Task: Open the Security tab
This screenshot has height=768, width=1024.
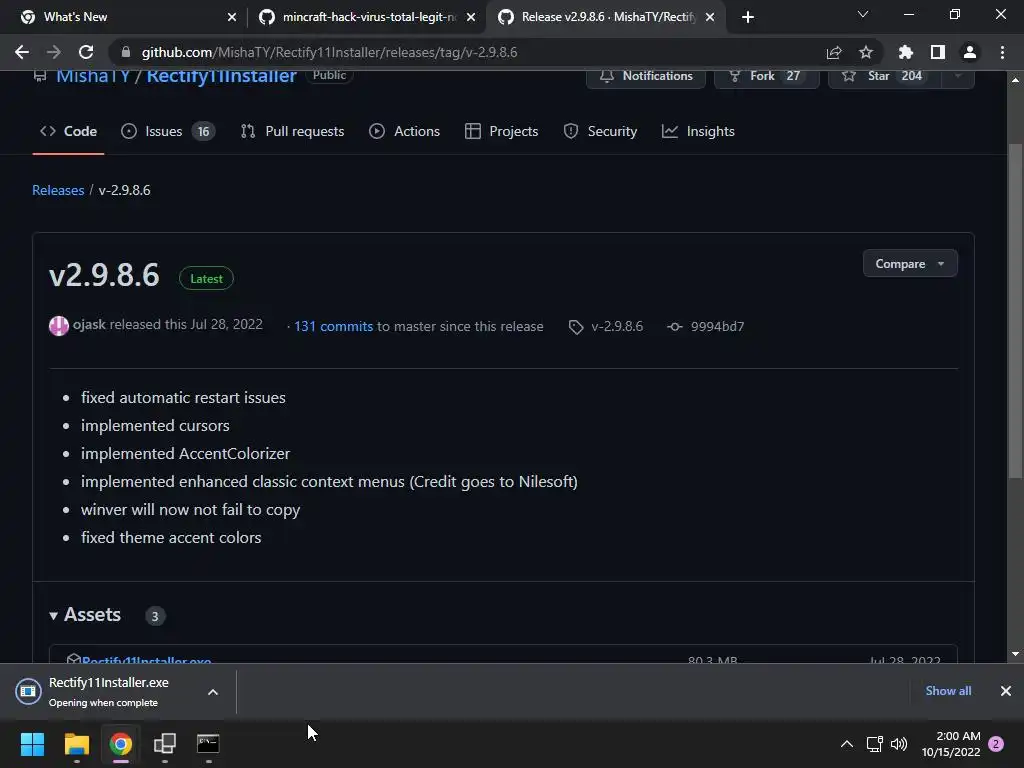Action: pos(600,131)
